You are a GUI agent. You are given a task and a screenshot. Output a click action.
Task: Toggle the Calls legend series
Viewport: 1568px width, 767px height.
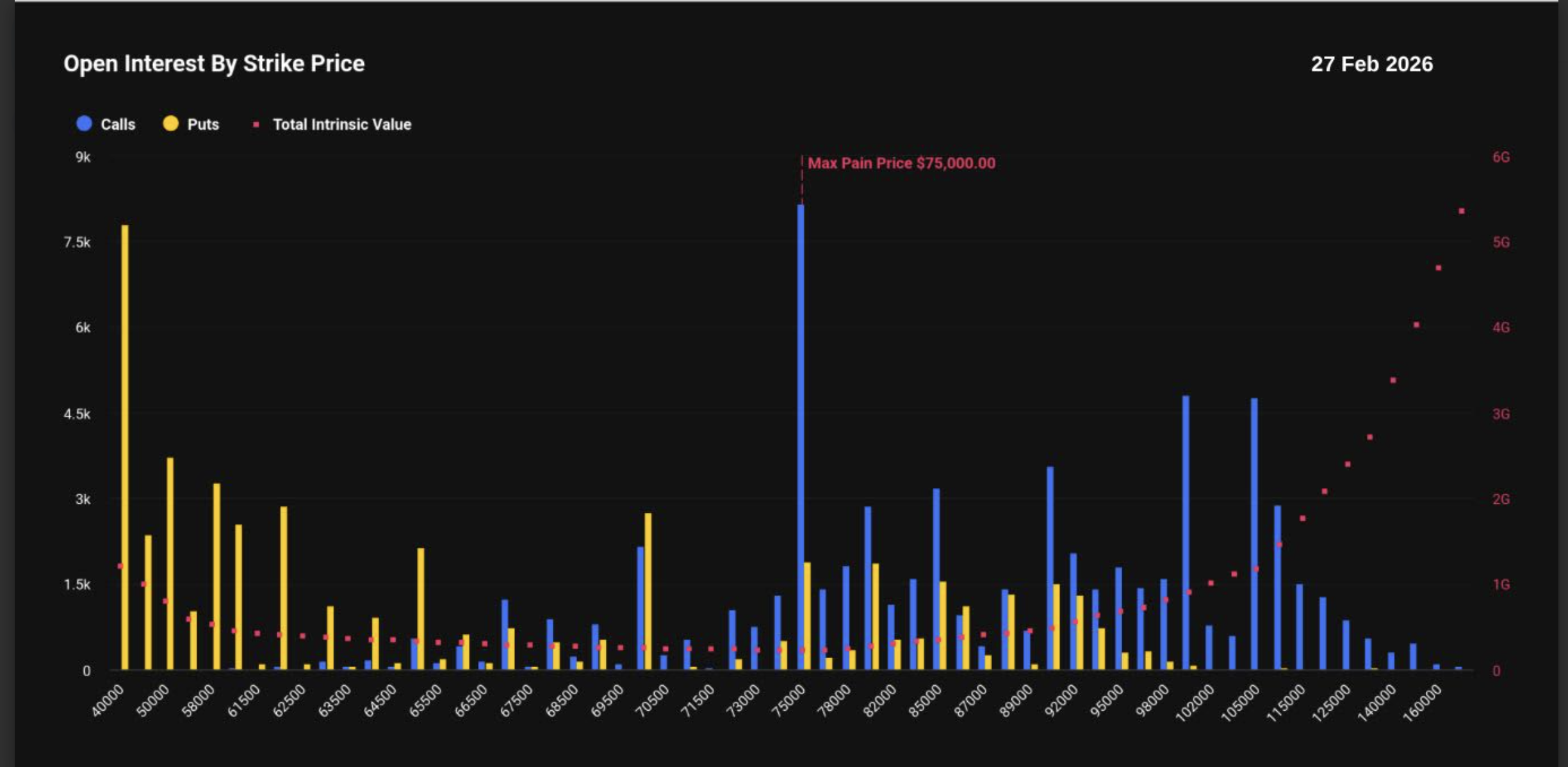click(118, 124)
